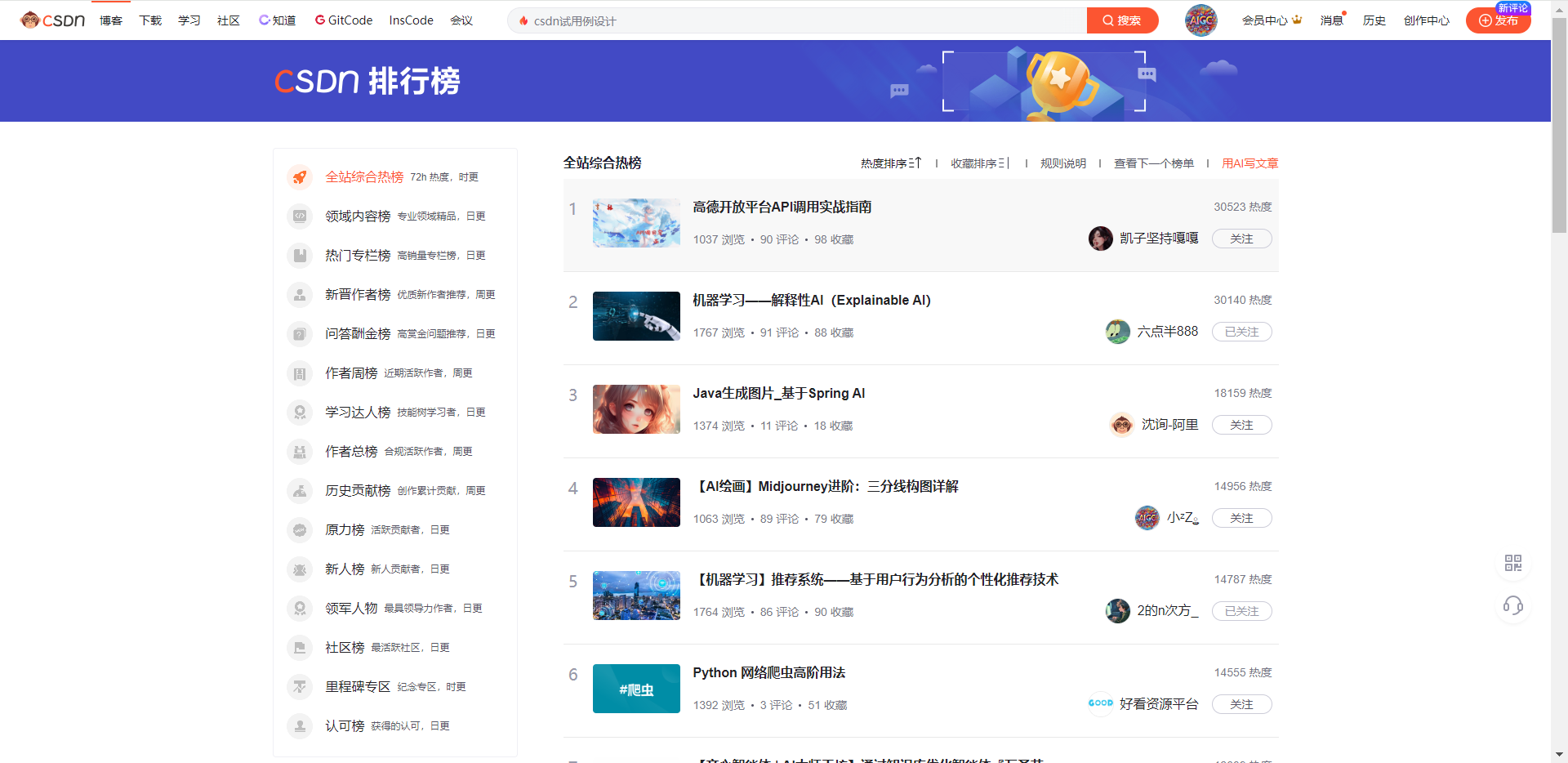Sort the list by 热度排序

tap(891, 163)
